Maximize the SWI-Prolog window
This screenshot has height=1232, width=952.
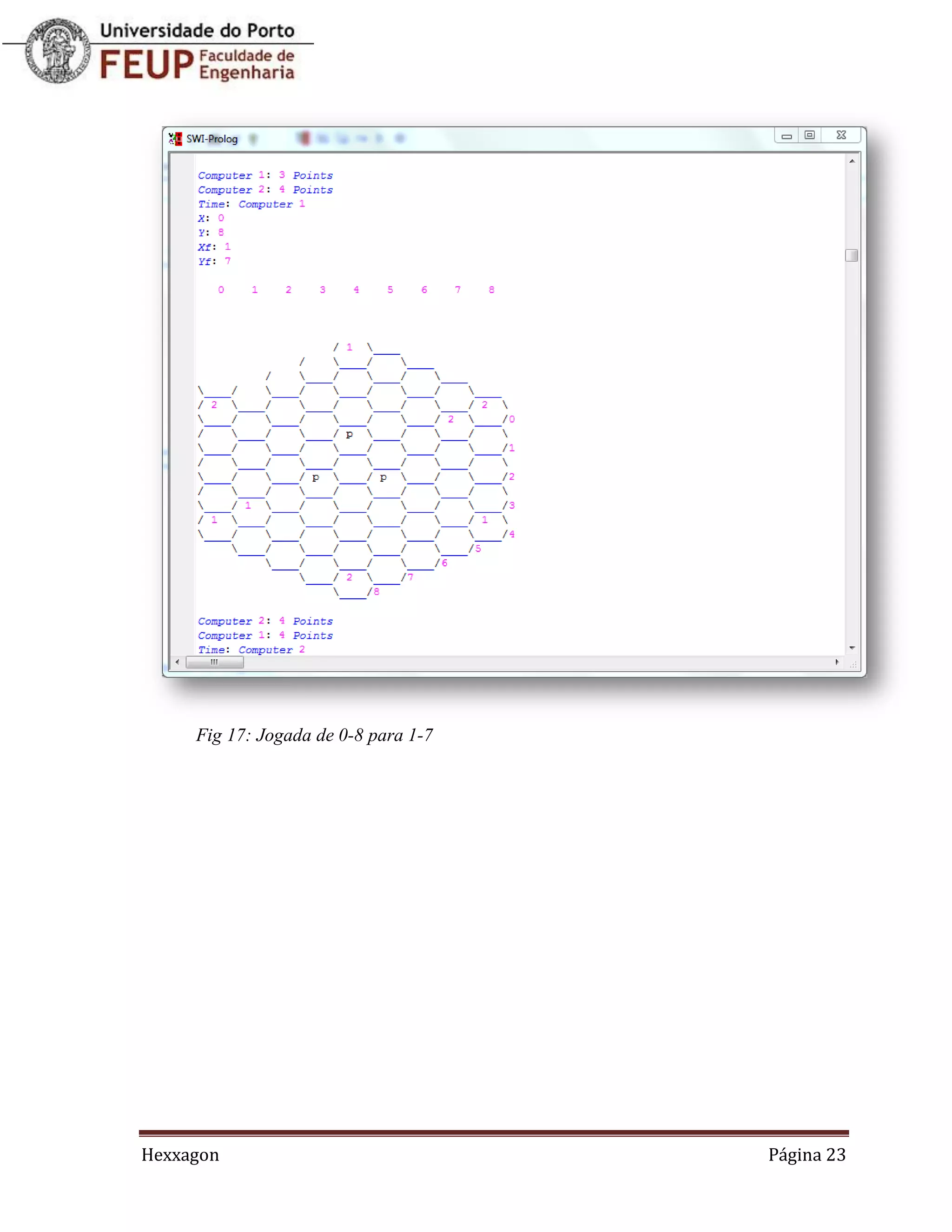coord(809,135)
